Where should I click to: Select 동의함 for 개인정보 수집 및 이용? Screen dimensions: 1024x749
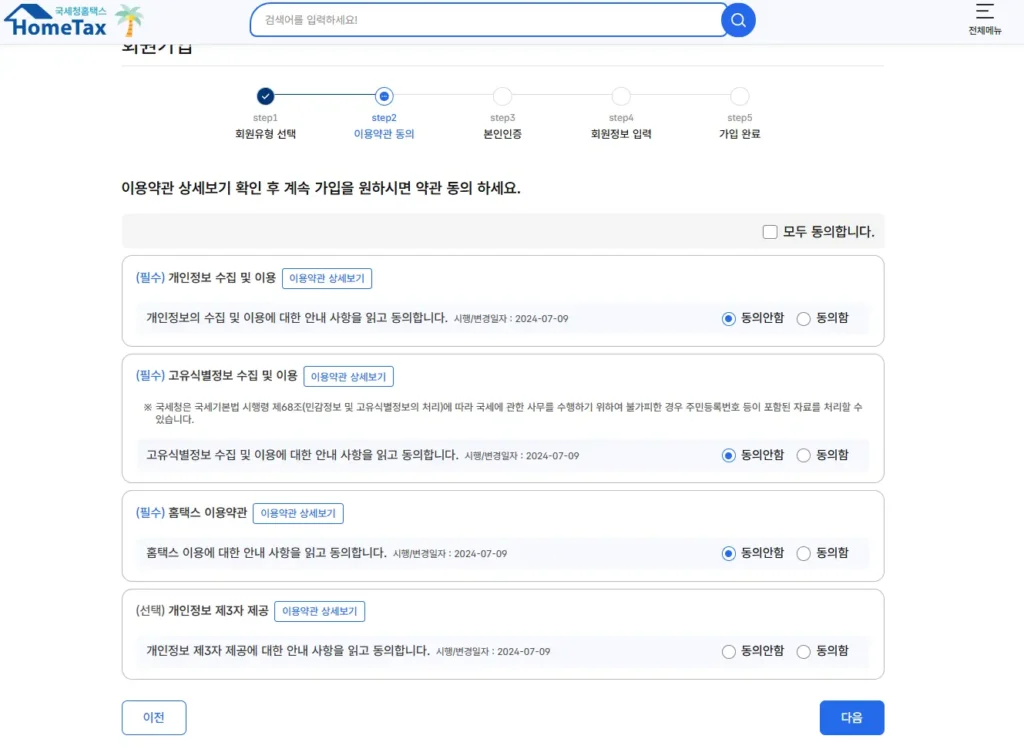tap(803, 319)
